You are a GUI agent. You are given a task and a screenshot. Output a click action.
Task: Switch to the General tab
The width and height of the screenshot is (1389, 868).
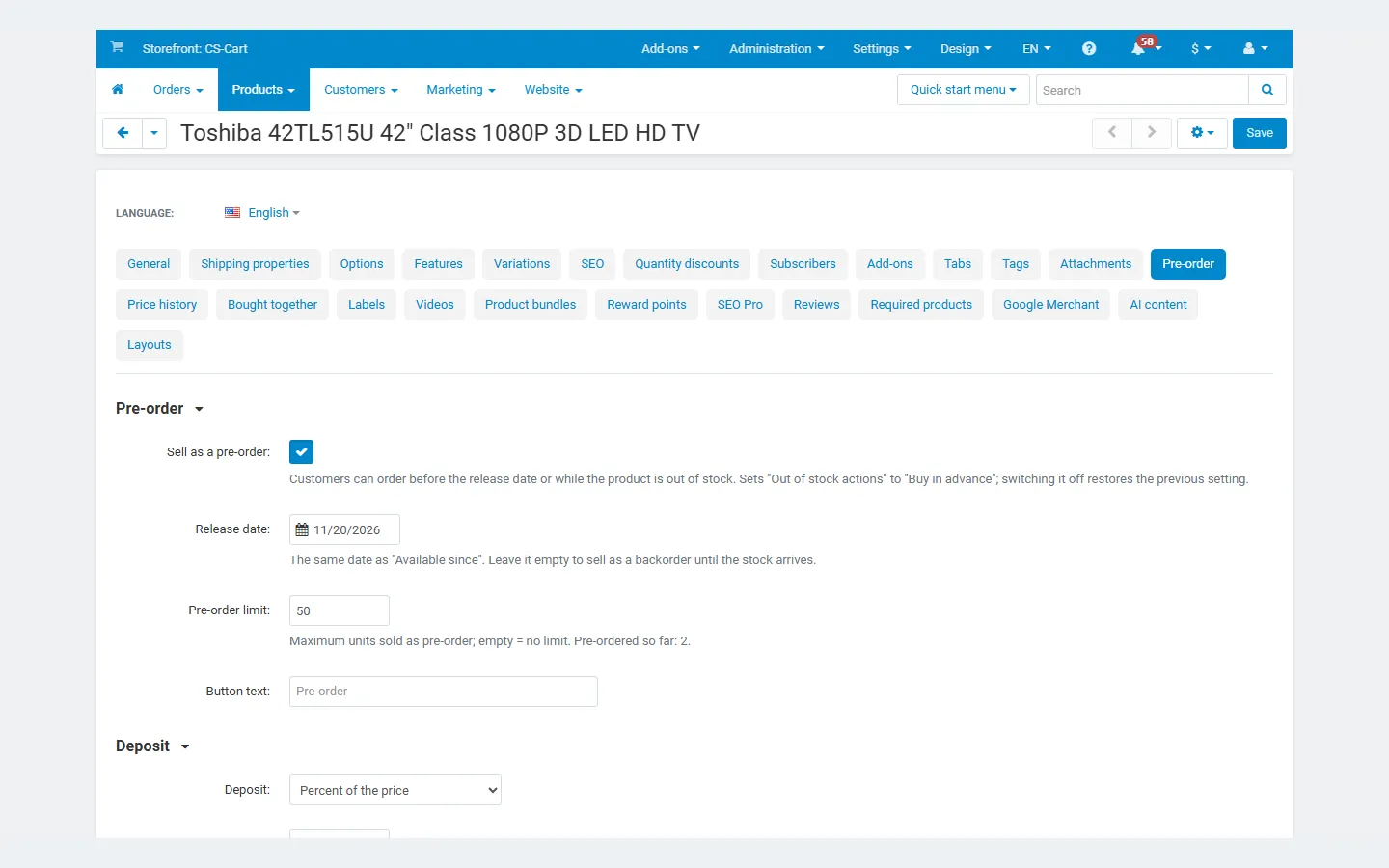149,264
